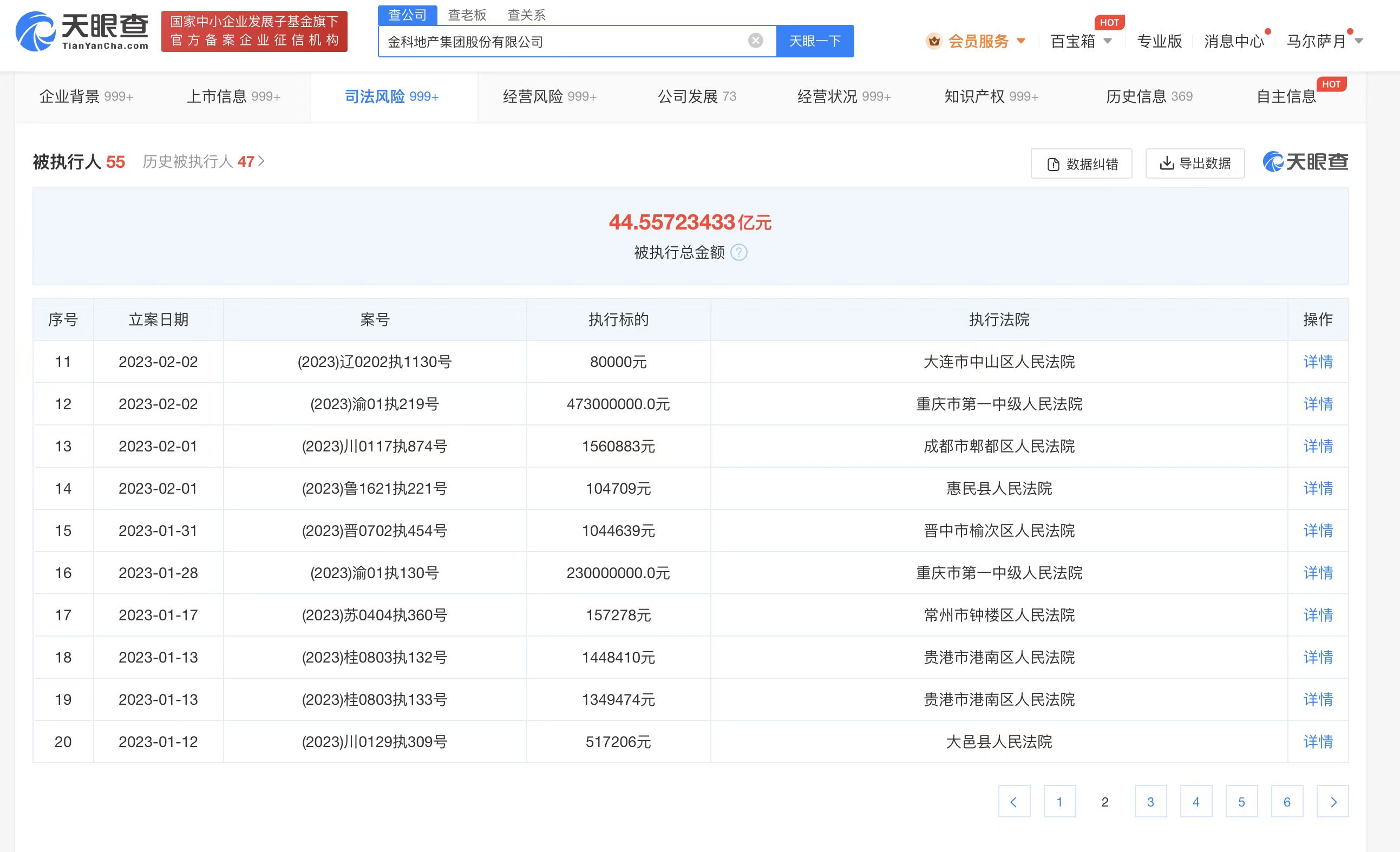Click the crown icon beside 会员服务

[933, 41]
